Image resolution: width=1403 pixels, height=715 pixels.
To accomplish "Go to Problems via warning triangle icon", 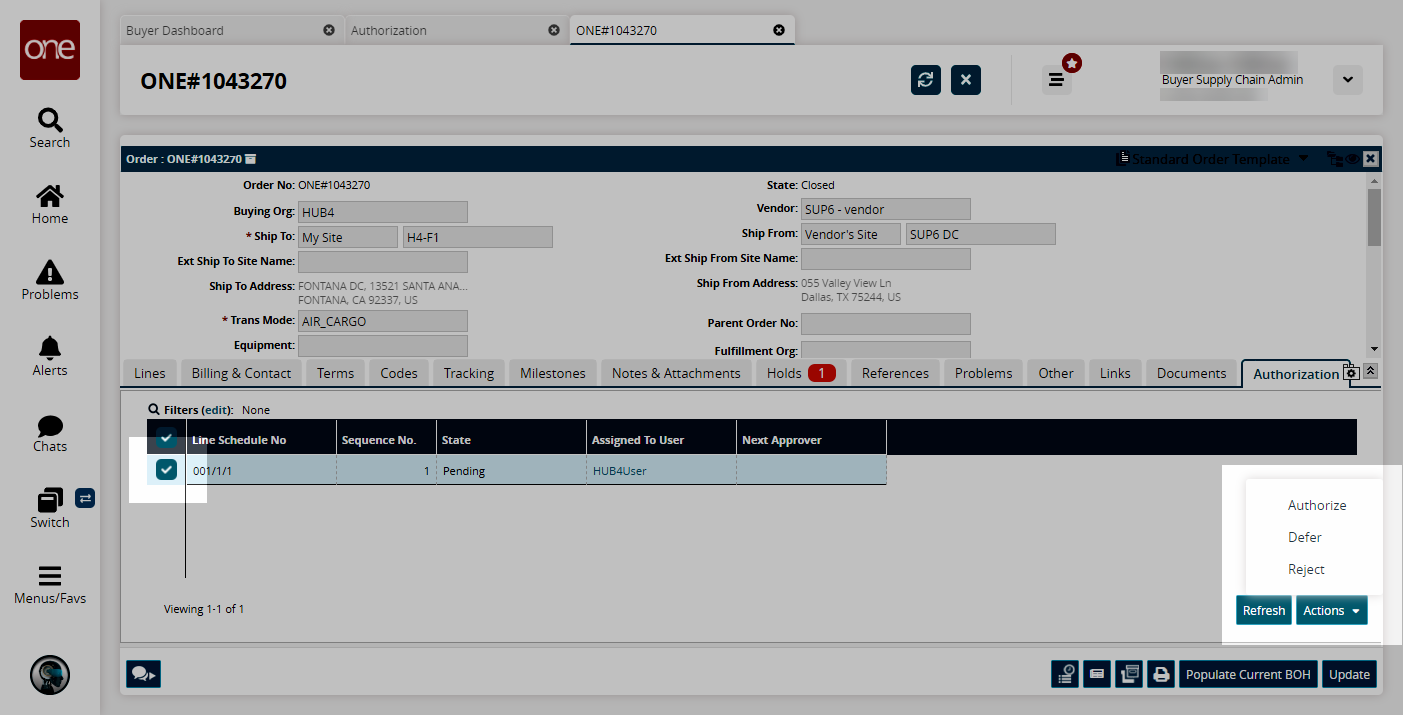I will (49, 280).
